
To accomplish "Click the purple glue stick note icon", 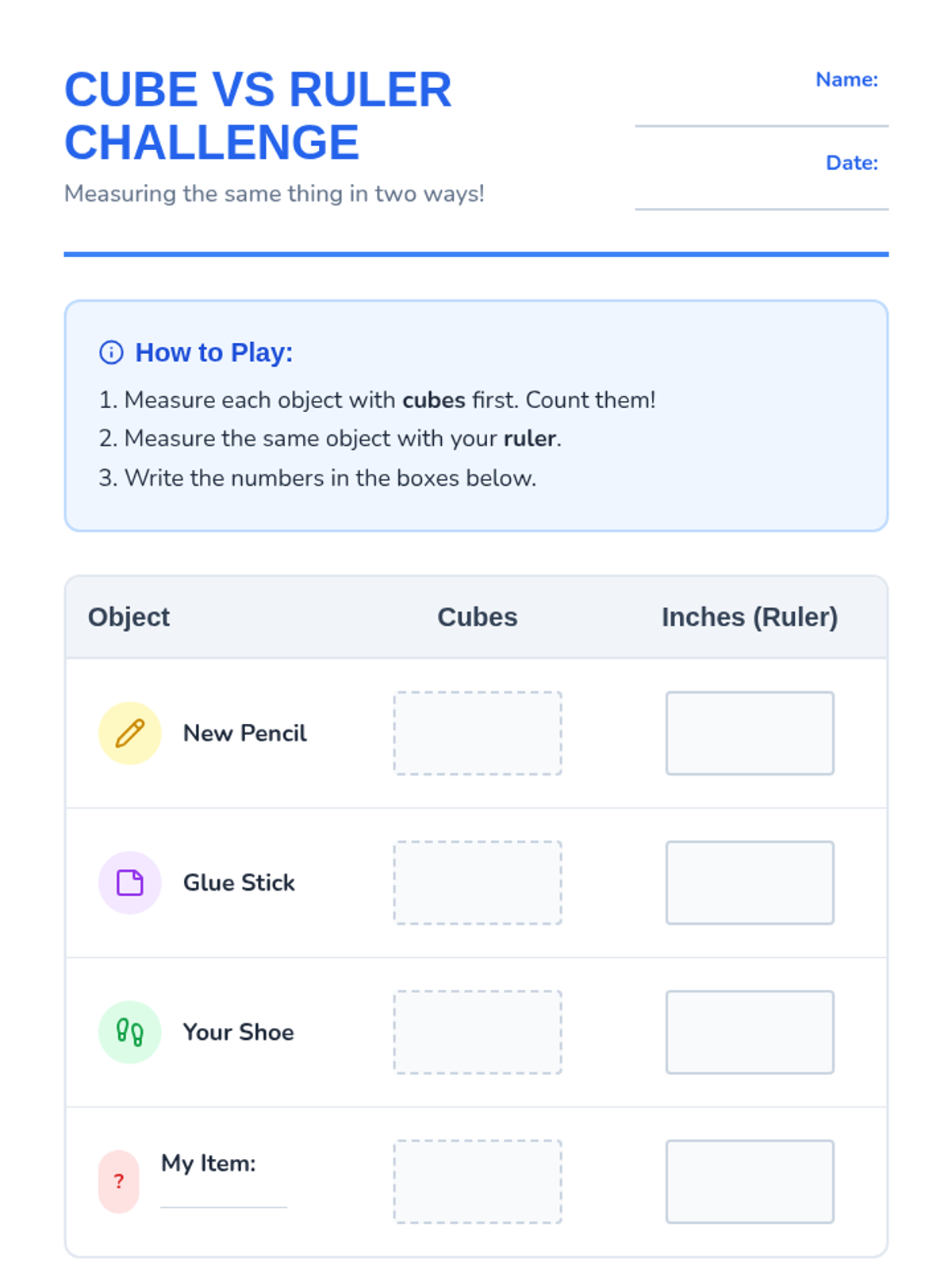I will (129, 882).
